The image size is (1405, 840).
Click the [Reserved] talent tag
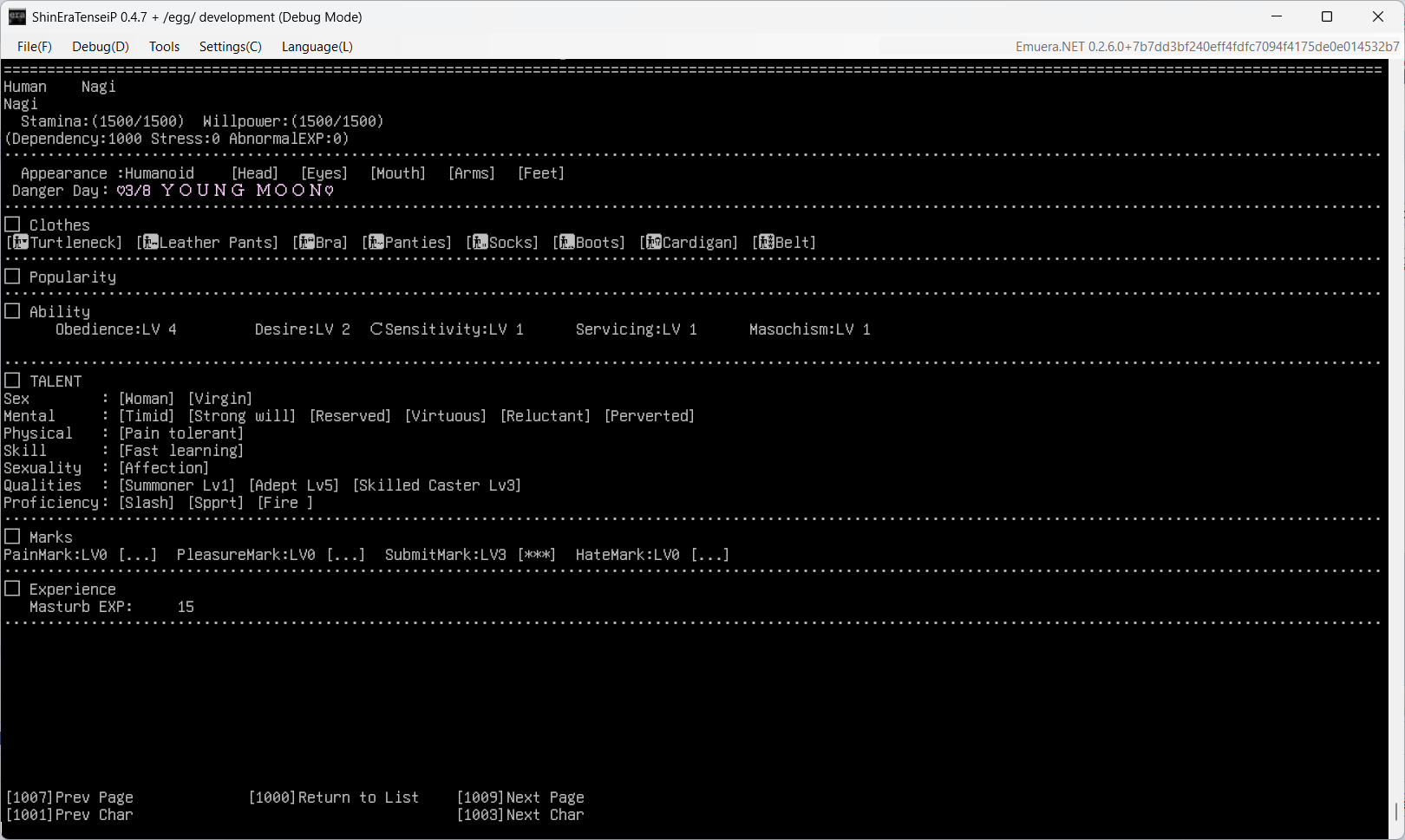350,416
